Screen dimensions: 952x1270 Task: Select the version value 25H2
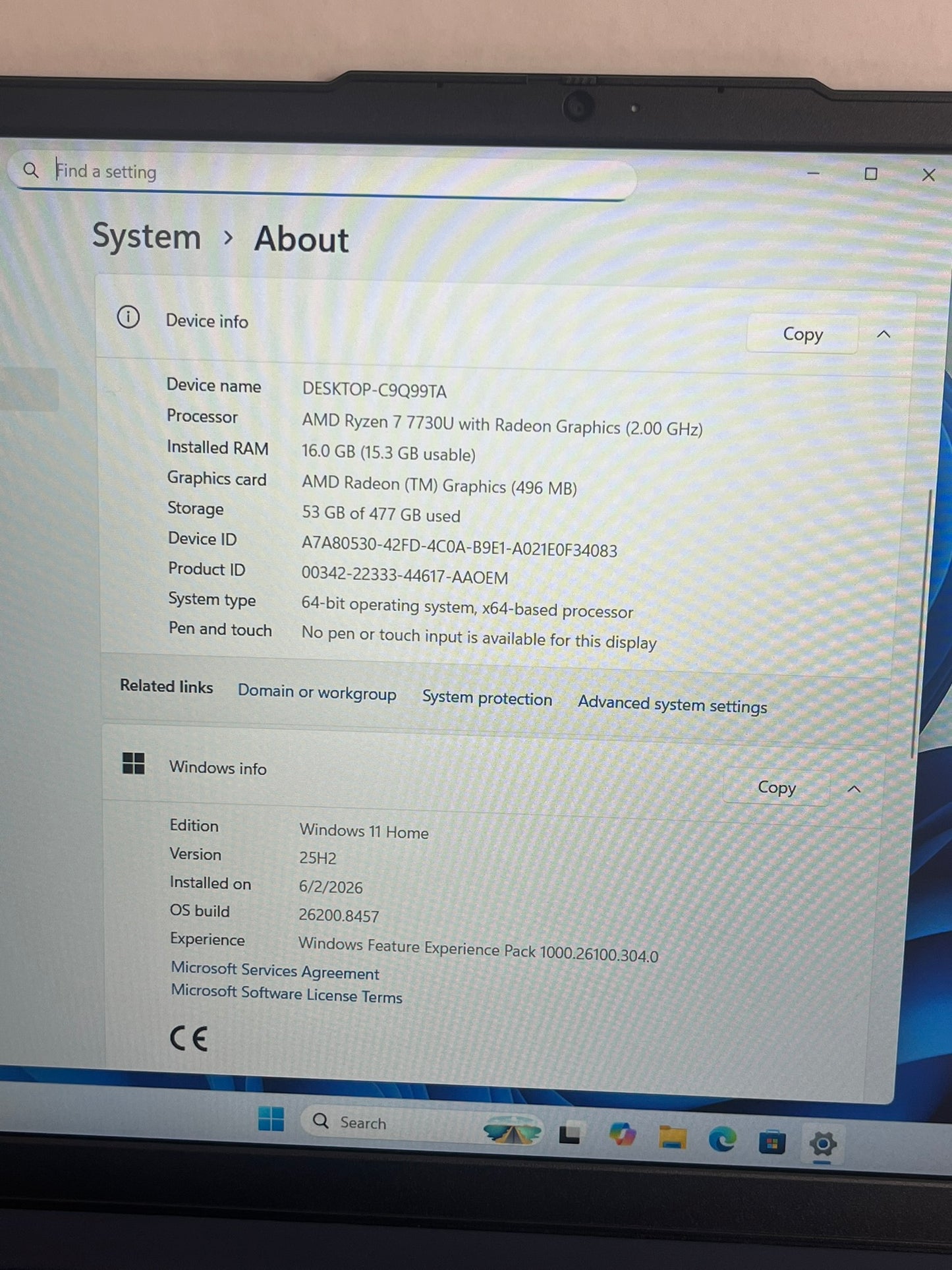pos(318,858)
